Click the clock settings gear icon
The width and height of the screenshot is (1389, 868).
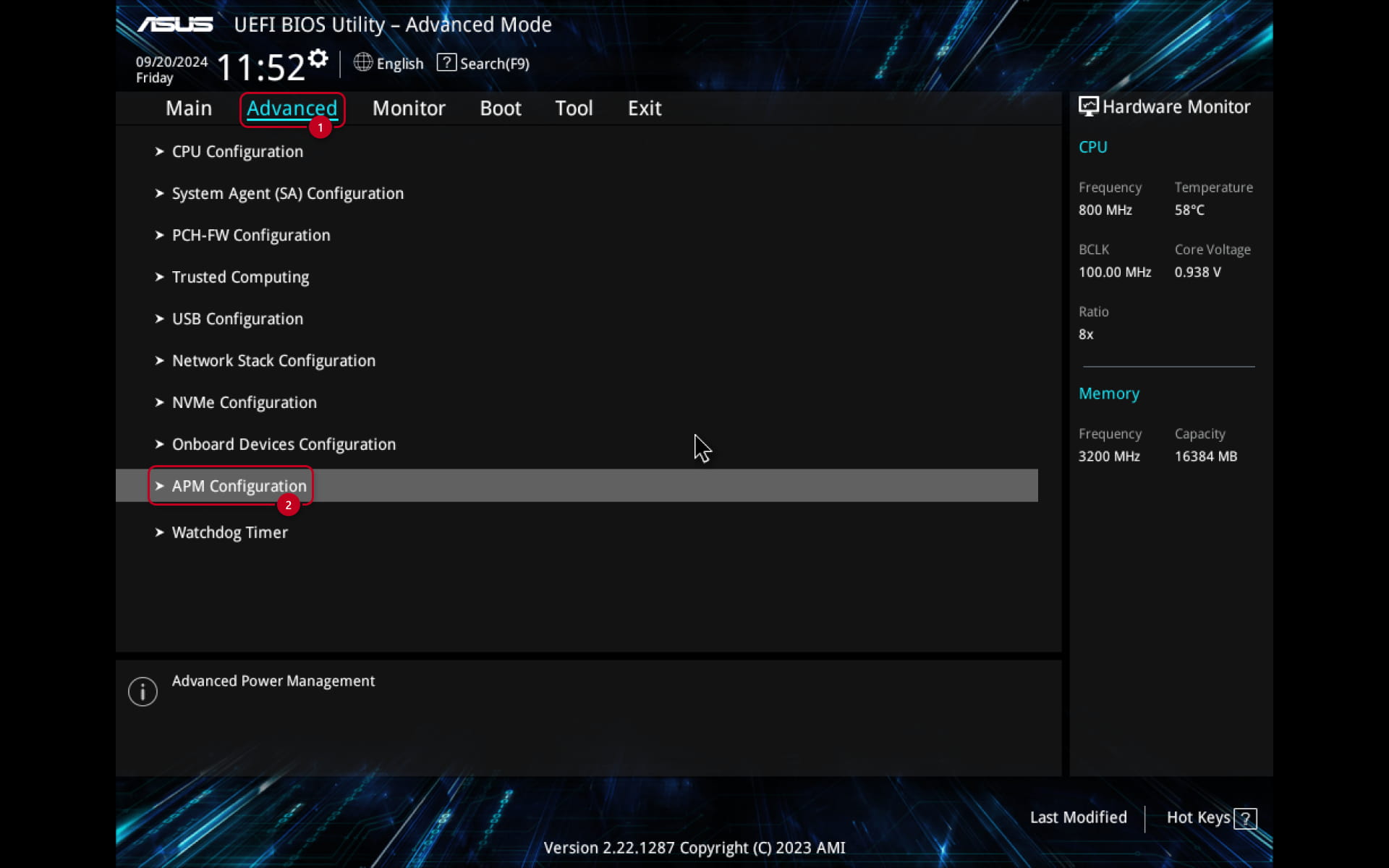pos(318,59)
